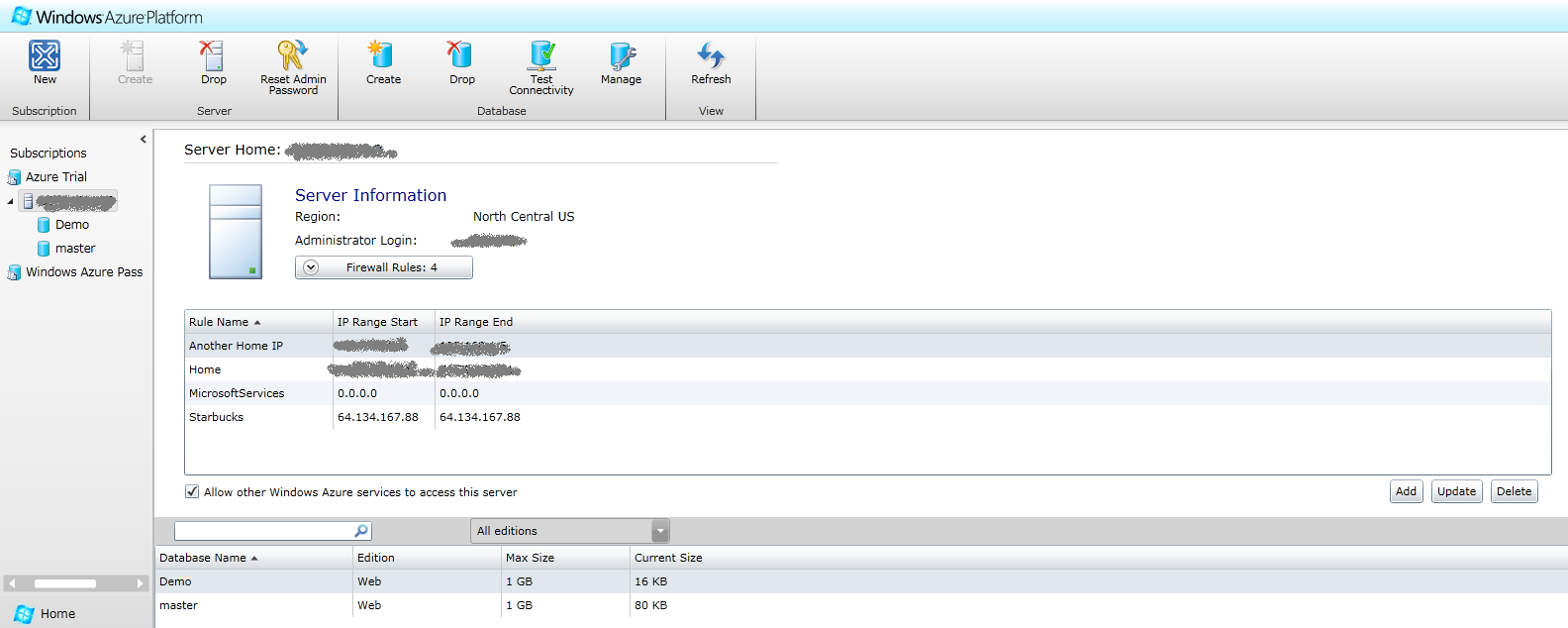The image size is (1568, 628).
Task: Open Reset Admin Password tool
Action: click(293, 57)
